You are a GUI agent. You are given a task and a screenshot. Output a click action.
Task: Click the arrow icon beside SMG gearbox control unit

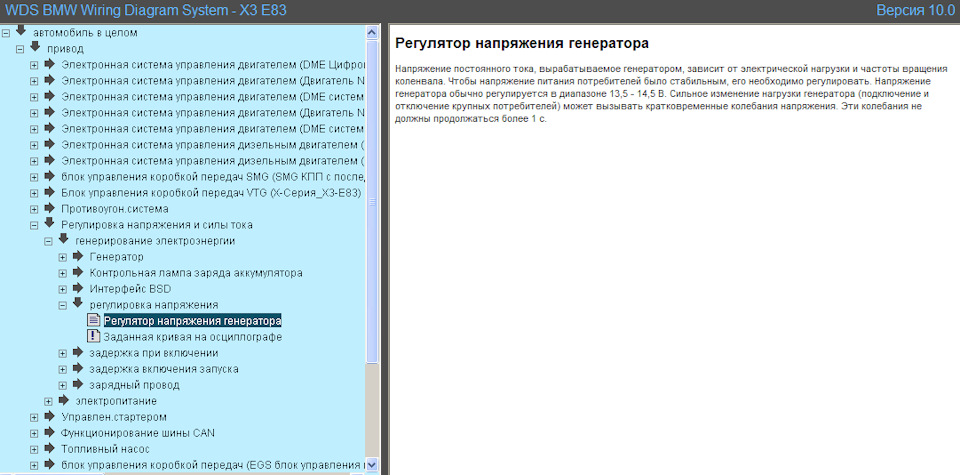[50, 176]
